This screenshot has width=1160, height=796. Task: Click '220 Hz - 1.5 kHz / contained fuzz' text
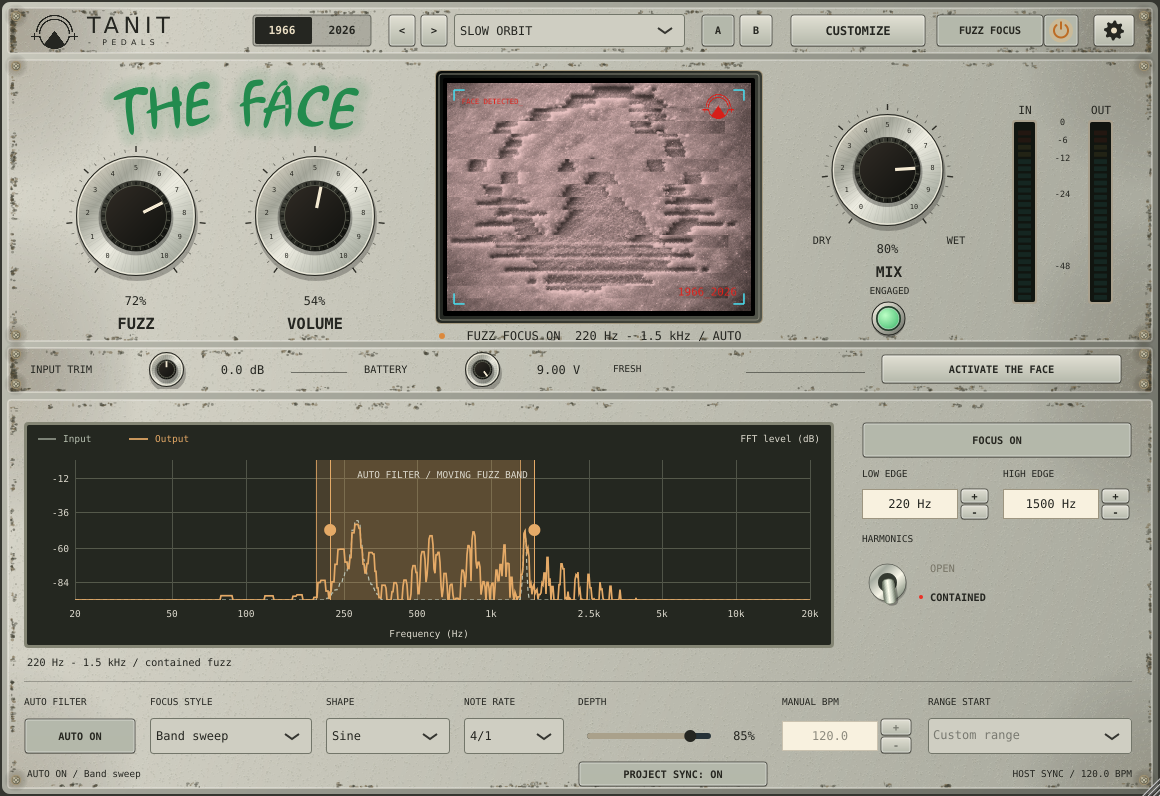129,662
